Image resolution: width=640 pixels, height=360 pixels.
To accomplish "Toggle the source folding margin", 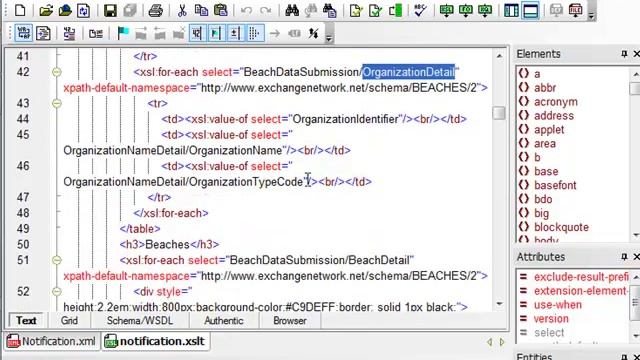I will click(x=235, y=33).
